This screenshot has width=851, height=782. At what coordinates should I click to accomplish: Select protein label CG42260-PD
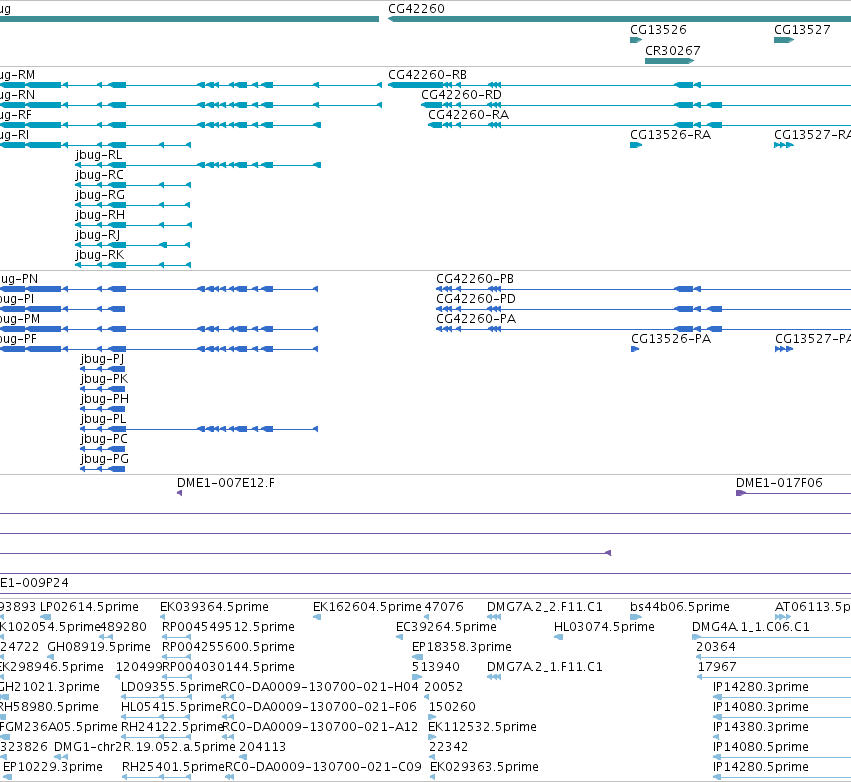[x=476, y=299]
